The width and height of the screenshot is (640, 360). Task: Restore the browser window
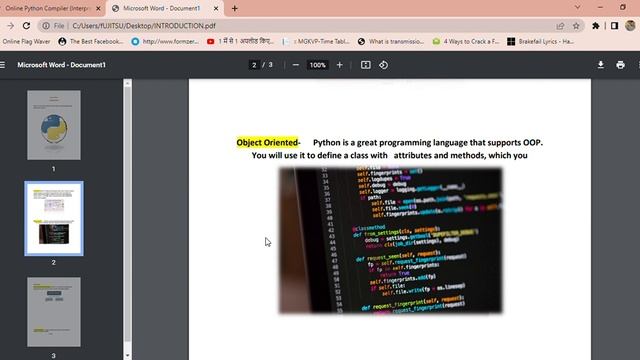tap(622, 7)
